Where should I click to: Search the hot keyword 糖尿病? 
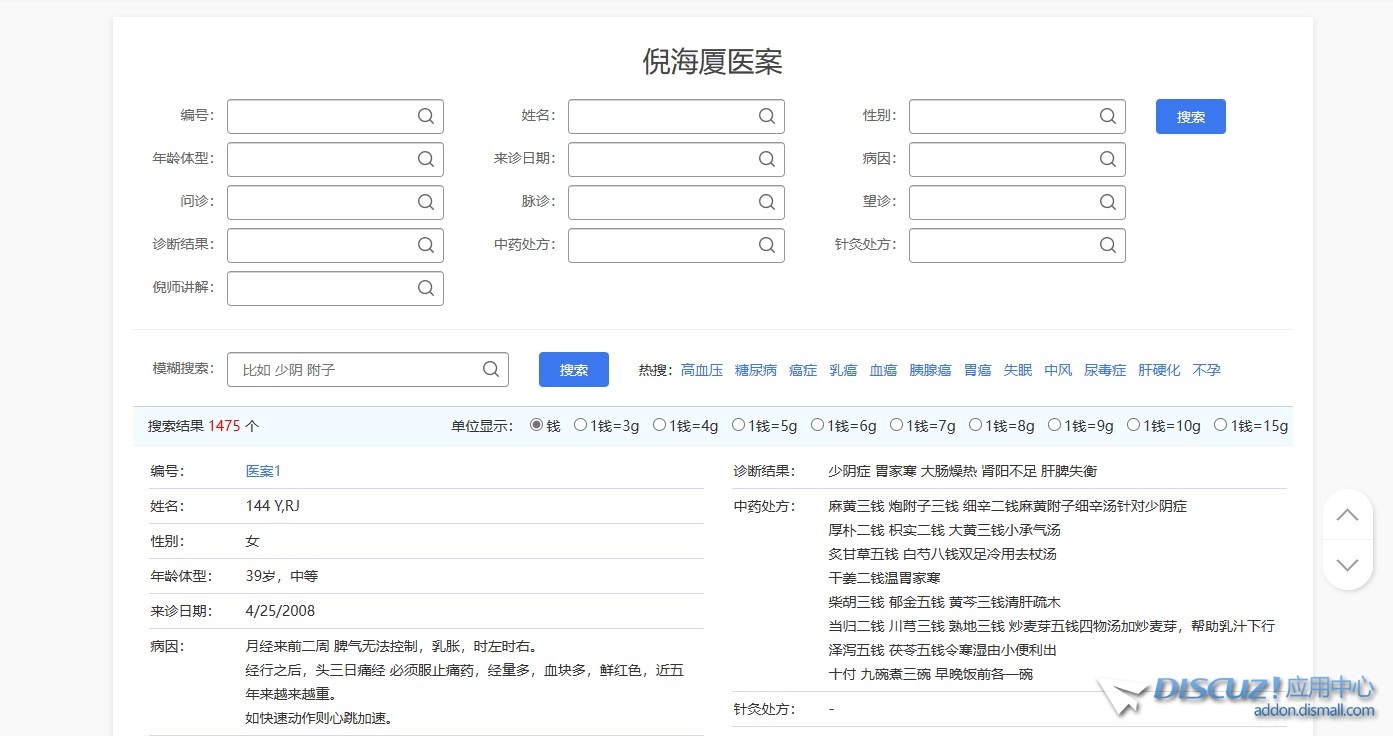pos(755,370)
